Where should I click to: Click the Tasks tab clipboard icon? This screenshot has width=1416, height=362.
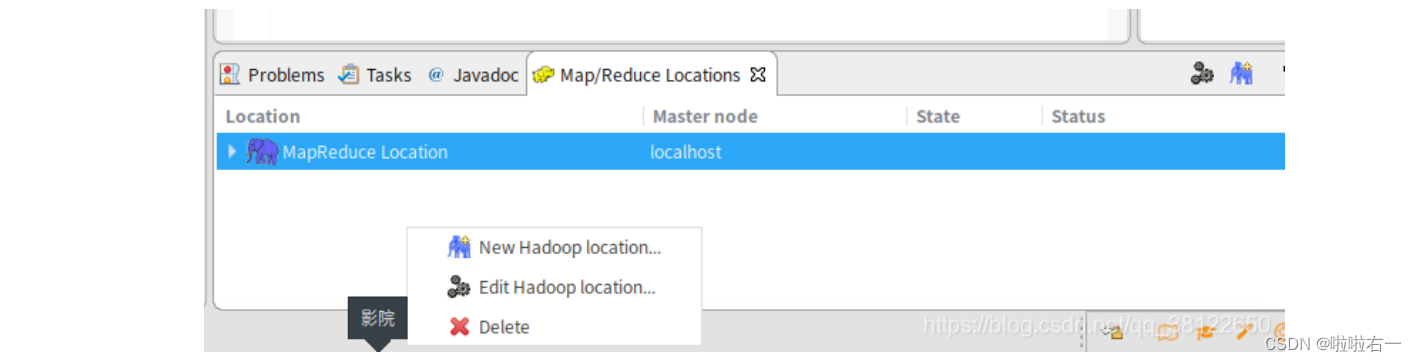tap(349, 74)
